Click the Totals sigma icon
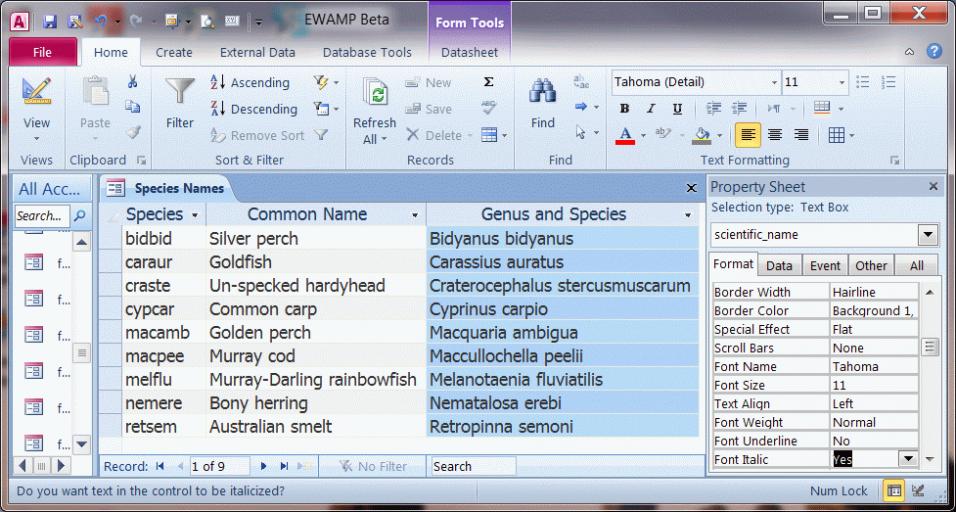Image resolution: width=956 pixels, height=512 pixels. pos(488,82)
